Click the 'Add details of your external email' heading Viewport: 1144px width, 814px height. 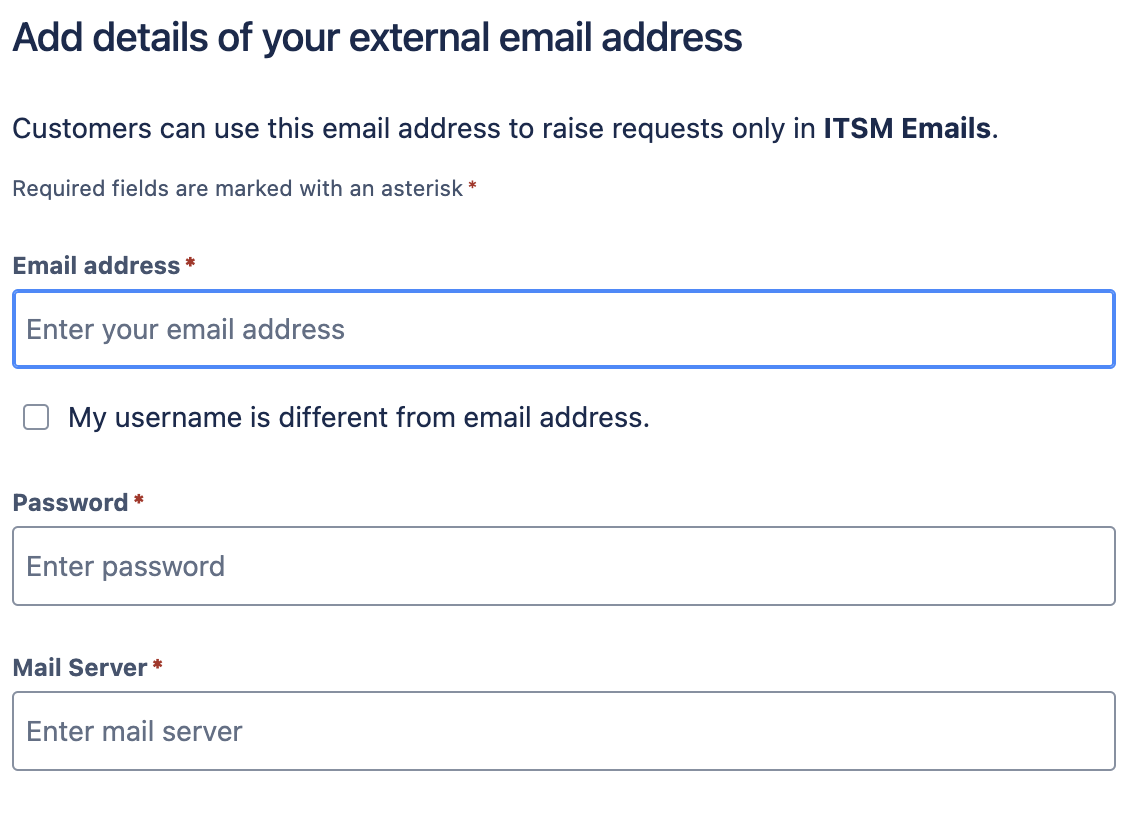(377, 38)
